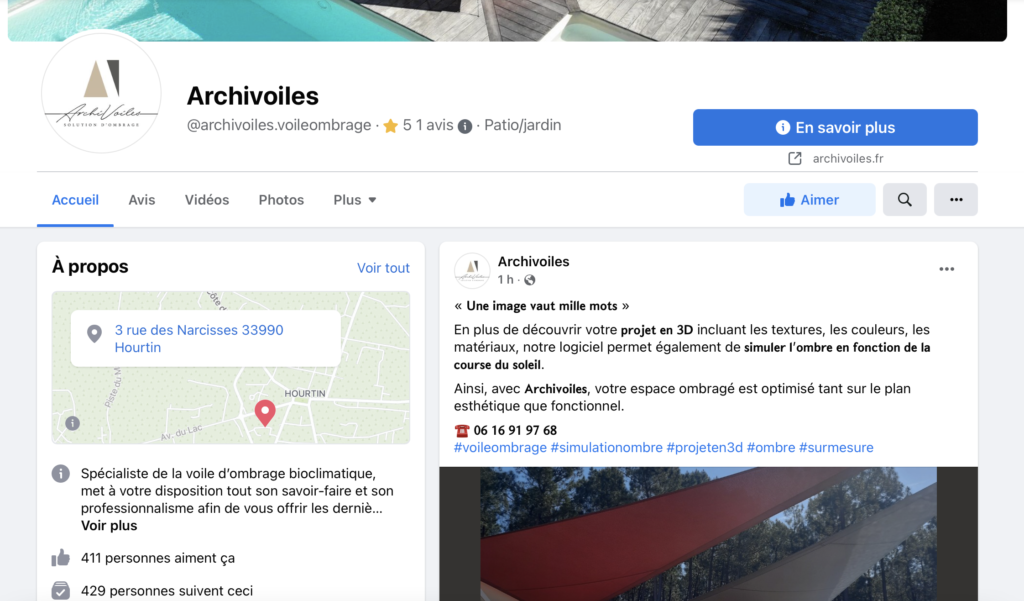Viewport: 1024px width, 601px height.
Task: Like the page with Aimer button
Action: click(x=809, y=200)
